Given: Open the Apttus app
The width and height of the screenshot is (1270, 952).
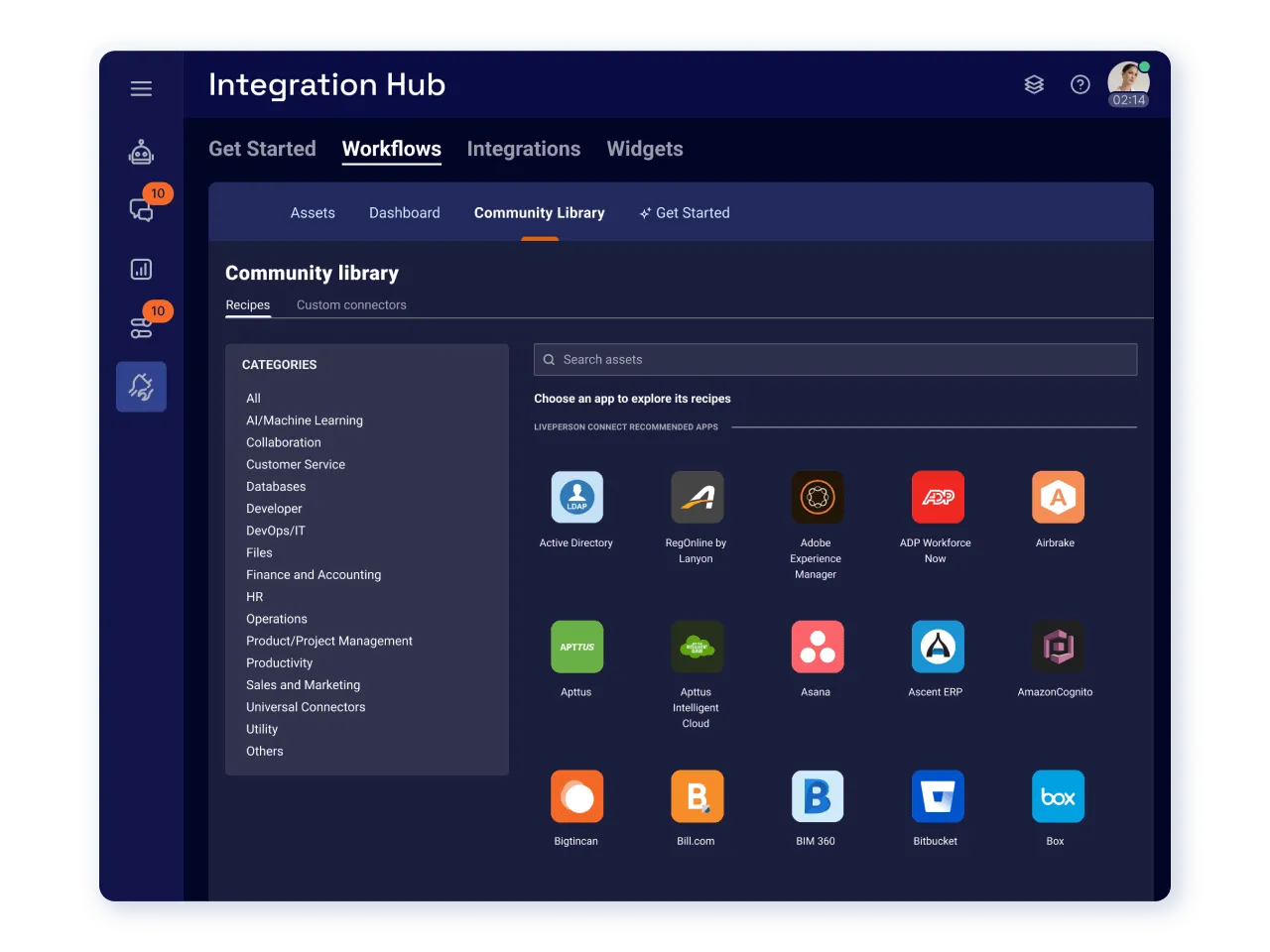Looking at the screenshot, I should click(576, 647).
